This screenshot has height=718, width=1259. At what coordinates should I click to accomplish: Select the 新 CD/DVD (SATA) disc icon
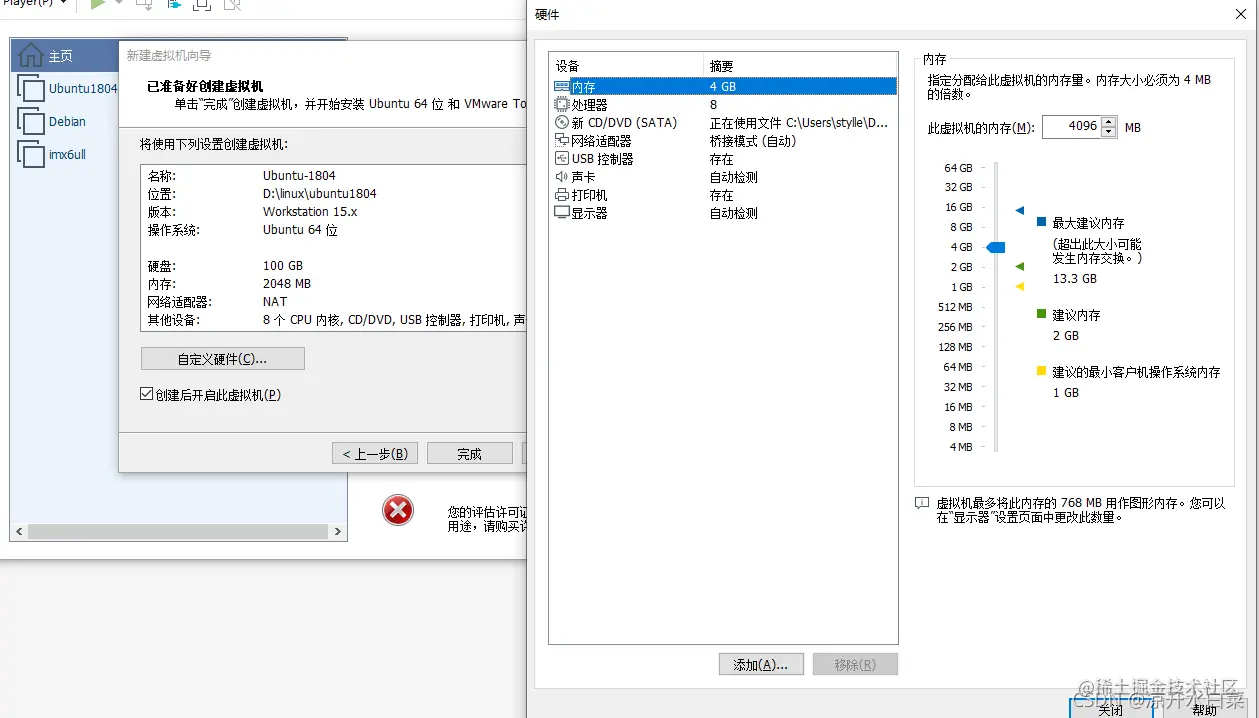point(561,123)
